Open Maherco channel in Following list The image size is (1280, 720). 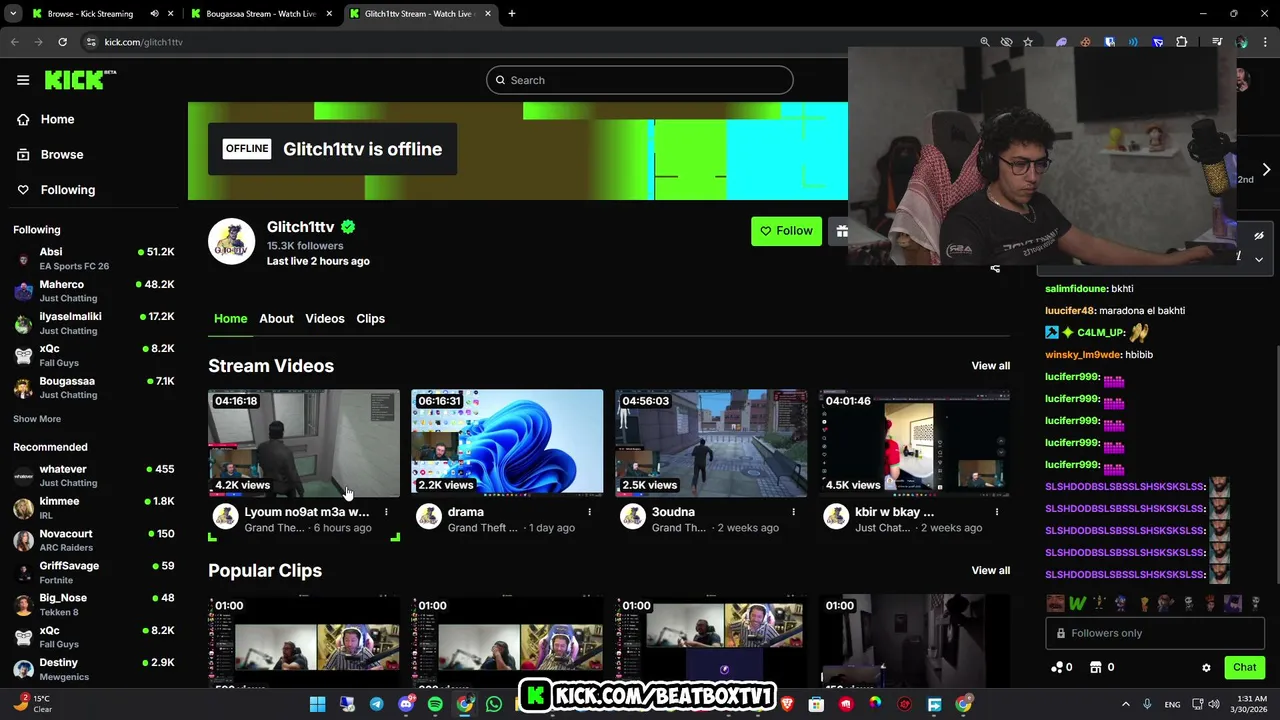(x=94, y=291)
